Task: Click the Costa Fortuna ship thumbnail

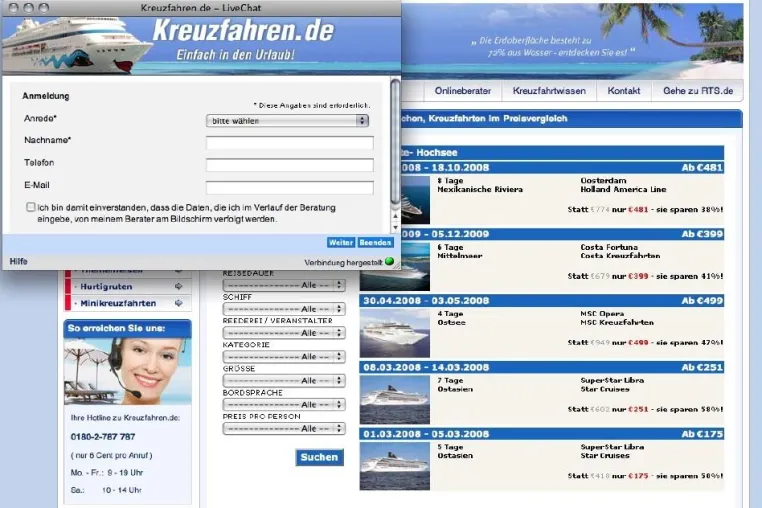Action: point(395,266)
